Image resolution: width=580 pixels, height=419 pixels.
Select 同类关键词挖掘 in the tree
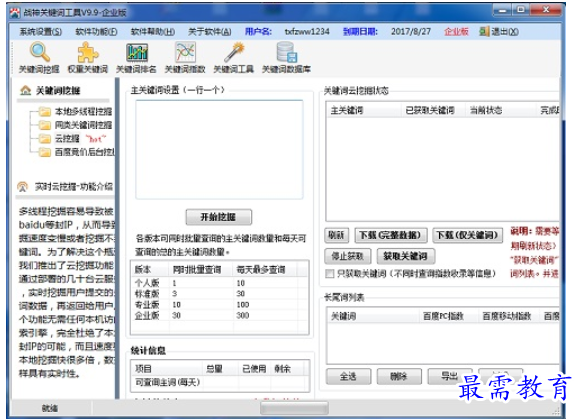tap(83, 125)
